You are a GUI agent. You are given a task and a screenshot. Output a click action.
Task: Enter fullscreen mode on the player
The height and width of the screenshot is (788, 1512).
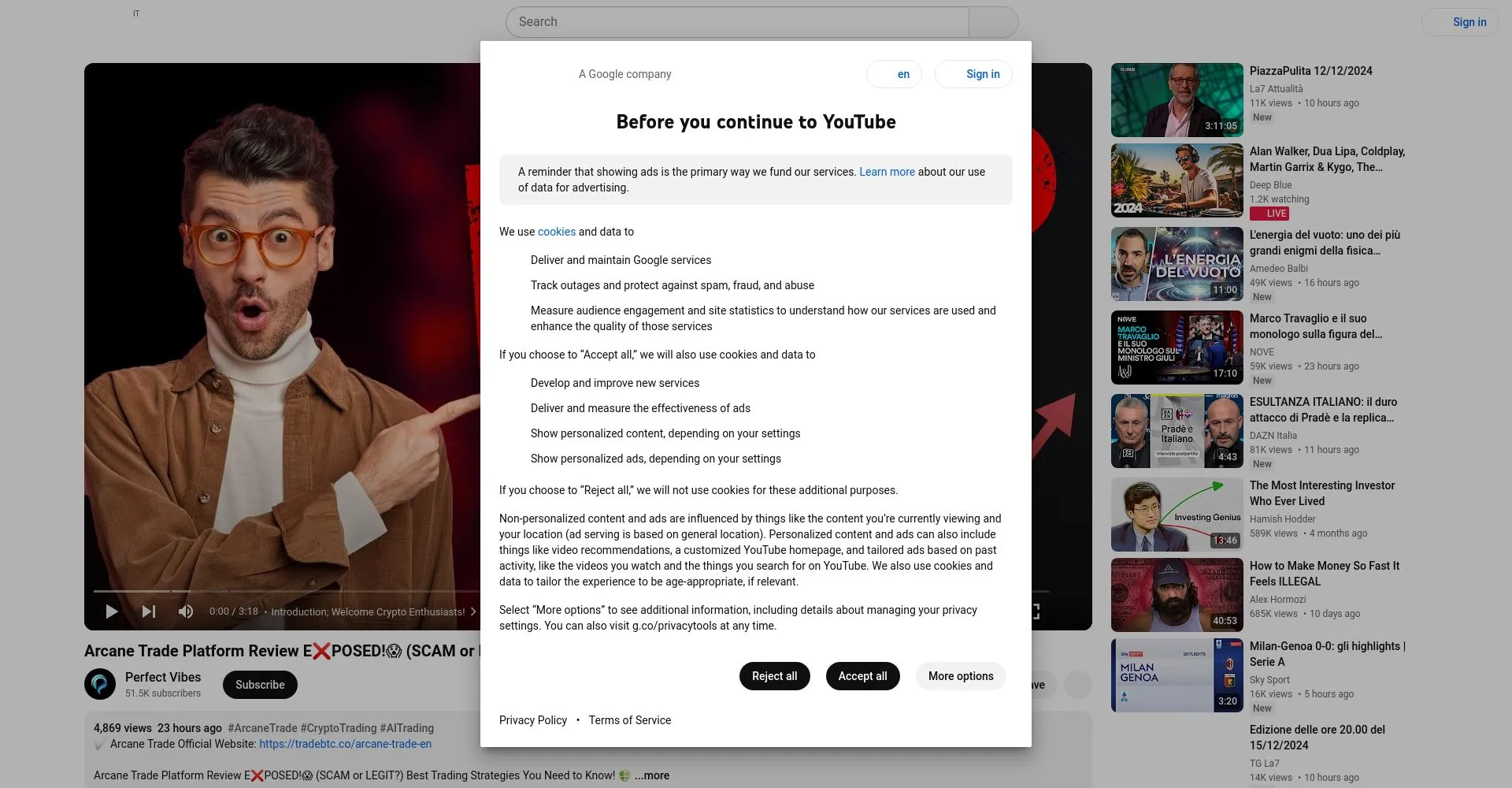pos(1036,611)
